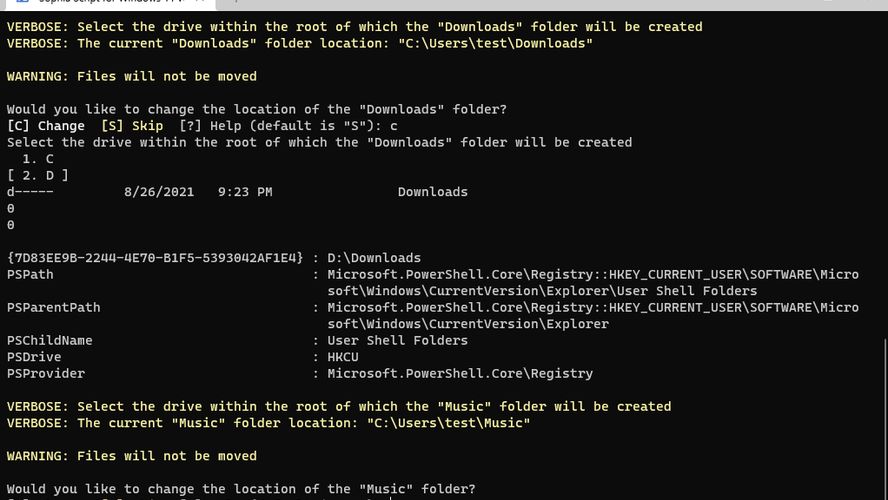Screen dimensions: 888x500
Task: Click the "Microsoft.PowerShell.Core\Registry" PSProvider value
Action: point(460,373)
